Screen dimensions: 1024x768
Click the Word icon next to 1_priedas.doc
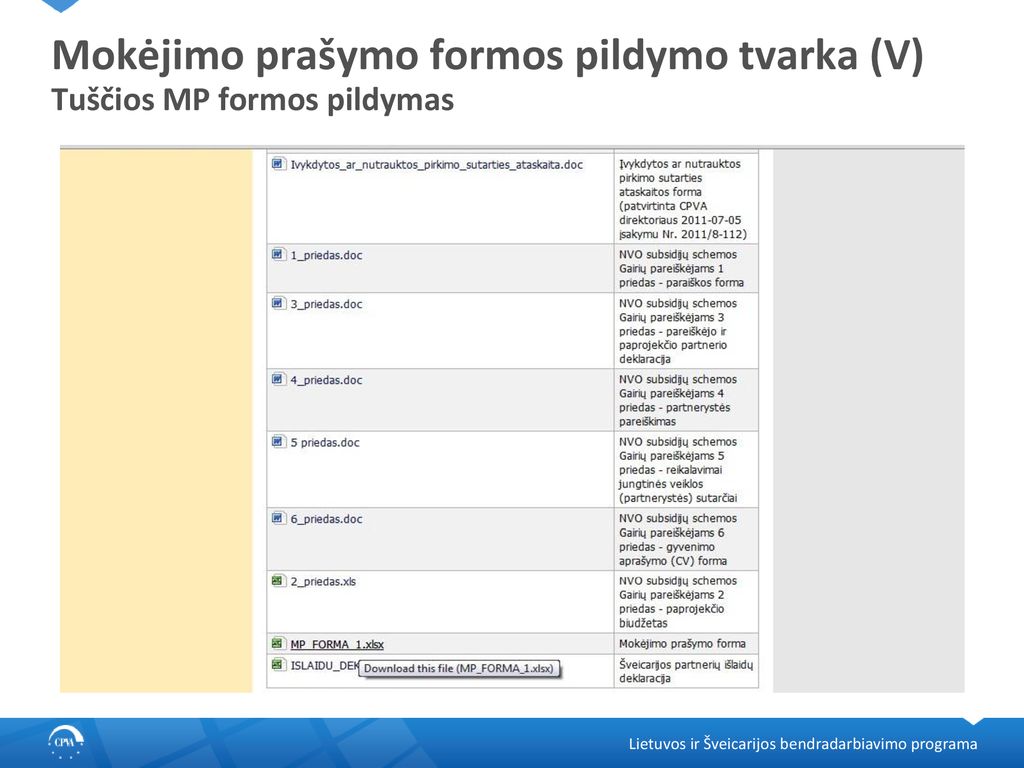pos(279,254)
